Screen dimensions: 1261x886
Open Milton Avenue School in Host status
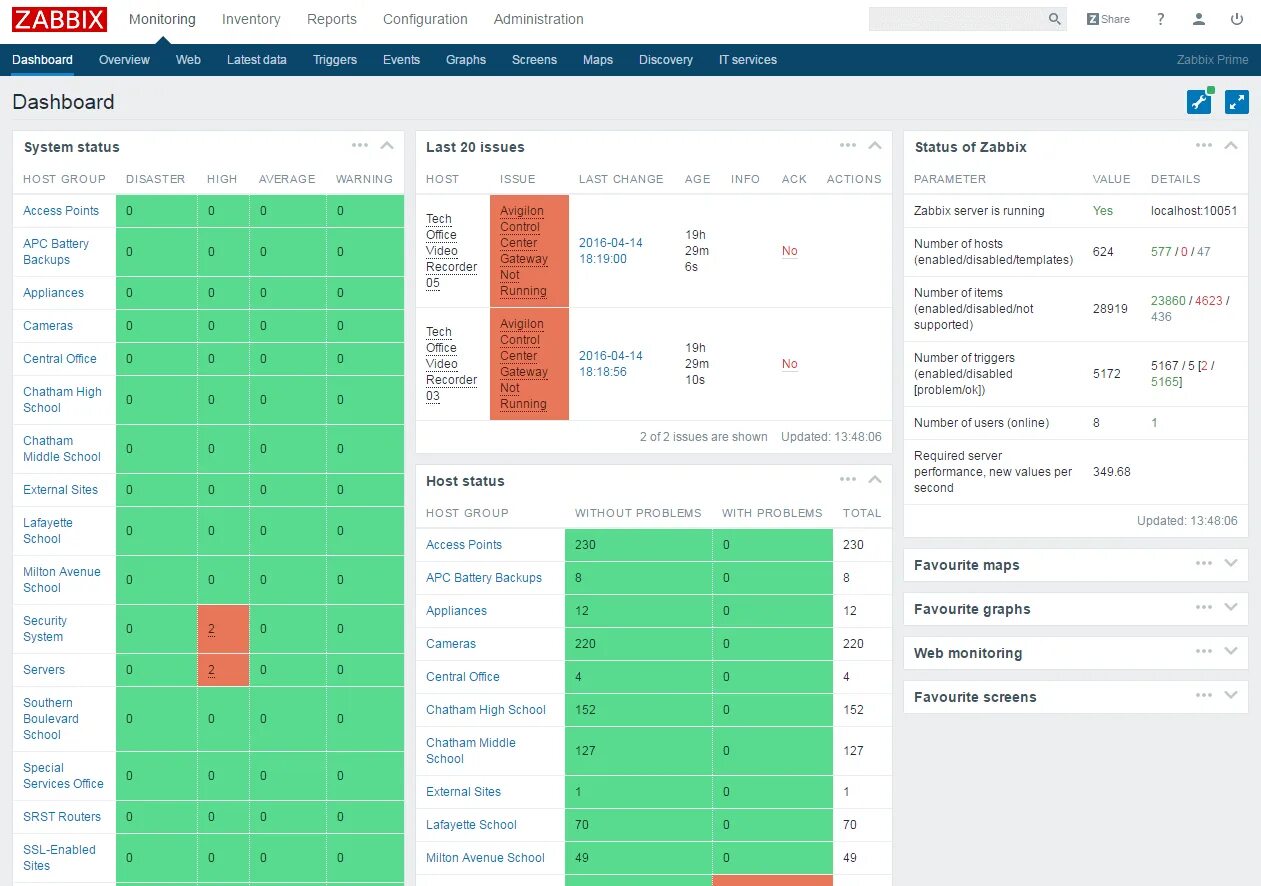click(x=485, y=858)
